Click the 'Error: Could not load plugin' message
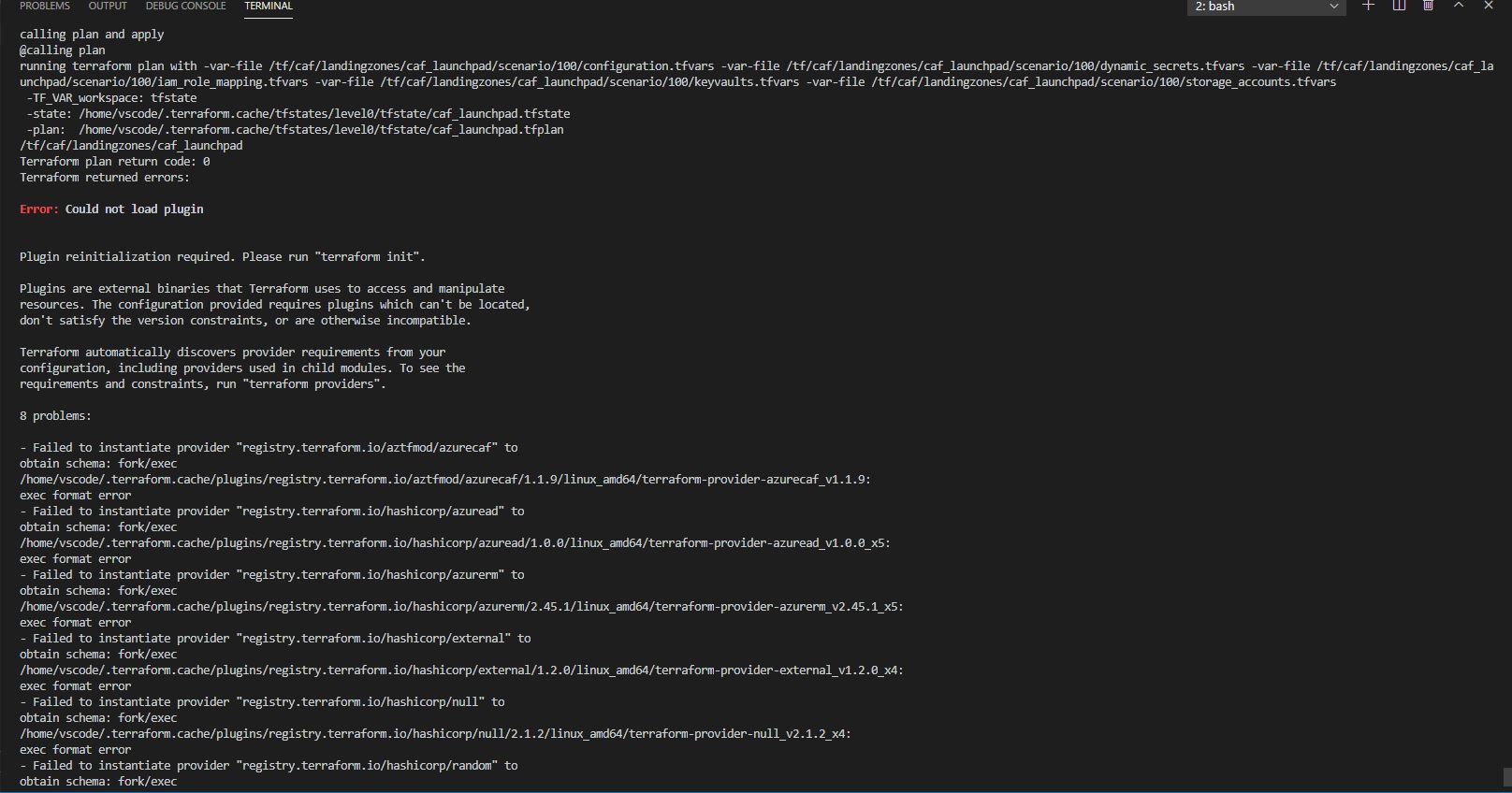This screenshot has width=1512, height=793. pos(110,209)
